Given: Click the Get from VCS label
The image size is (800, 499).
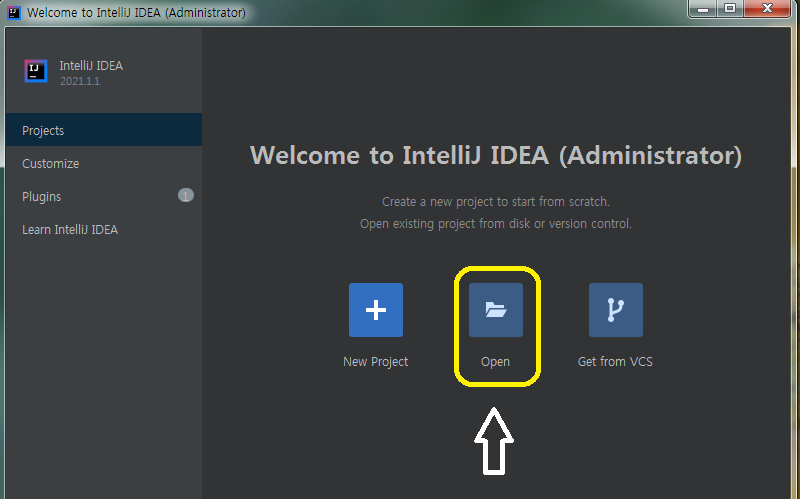Looking at the screenshot, I should pos(615,362).
